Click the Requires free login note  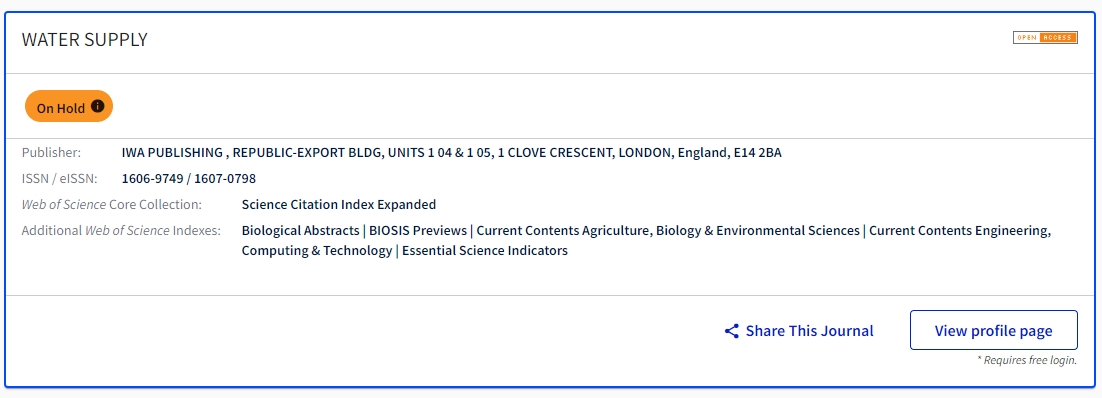1027,360
